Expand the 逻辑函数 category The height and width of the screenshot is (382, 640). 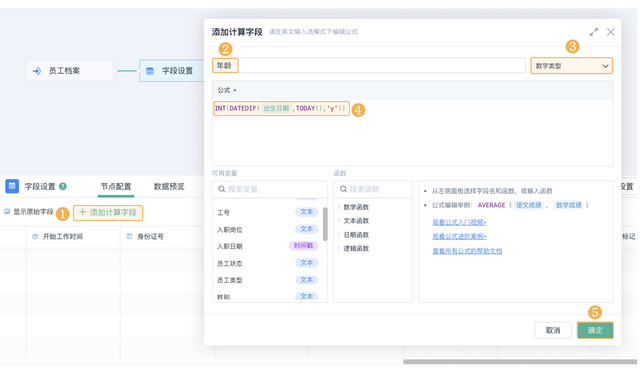(339, 248)
